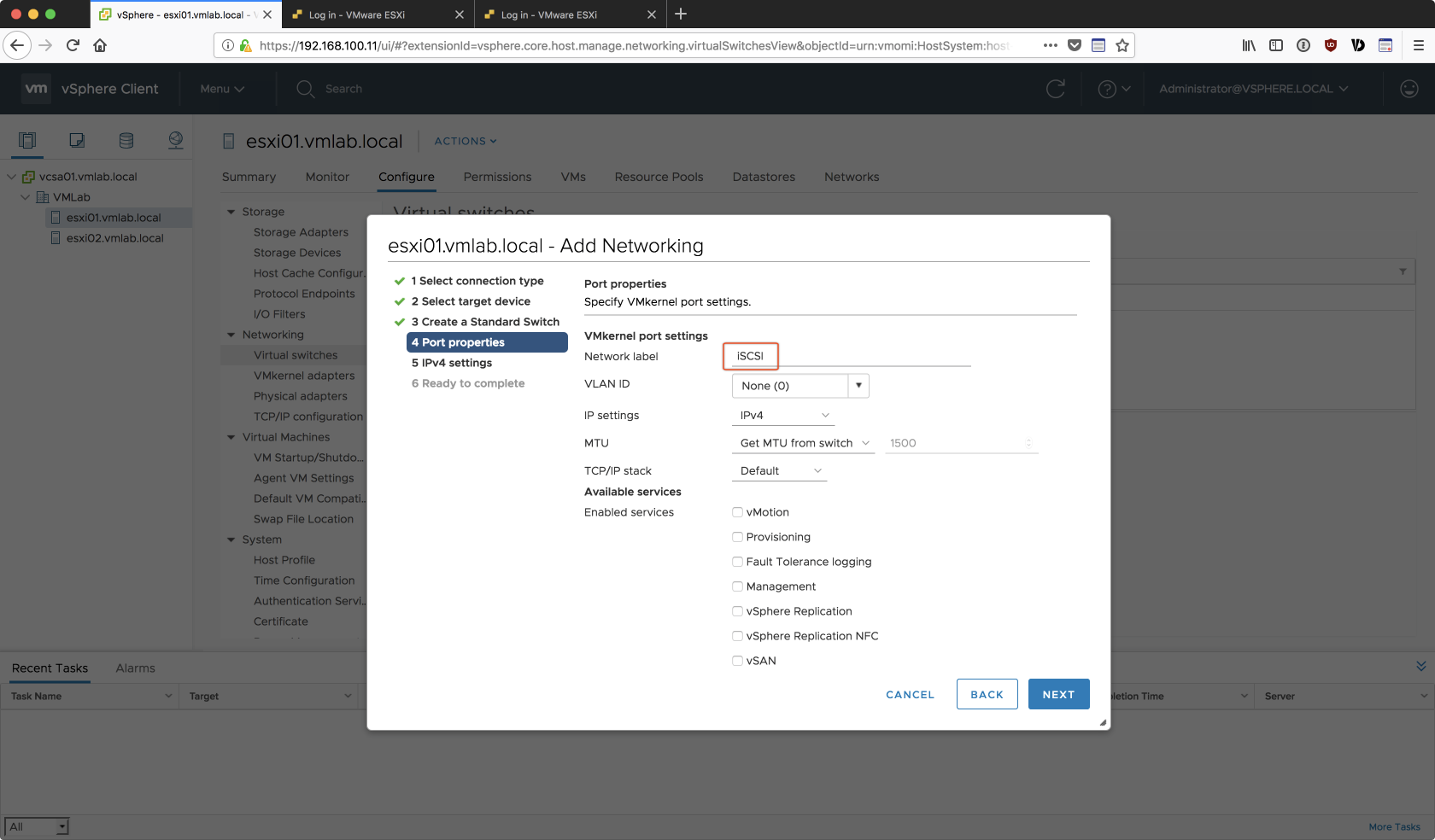The width and height of the screenshot is (1435, 840).
Task: Open the help question mark menu
Action: [1113, 89]
